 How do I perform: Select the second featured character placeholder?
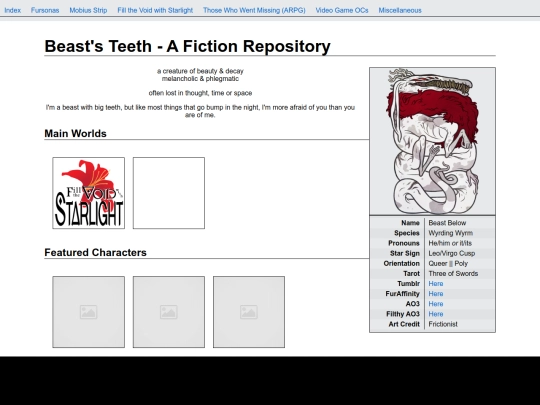tap(169, 312)
